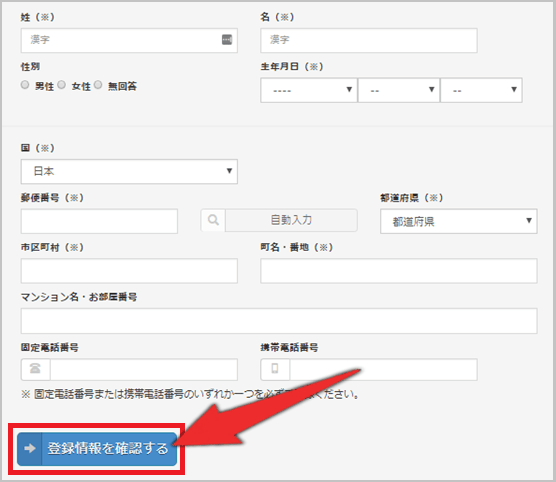Focus the 名 given name field

(369, 40)
